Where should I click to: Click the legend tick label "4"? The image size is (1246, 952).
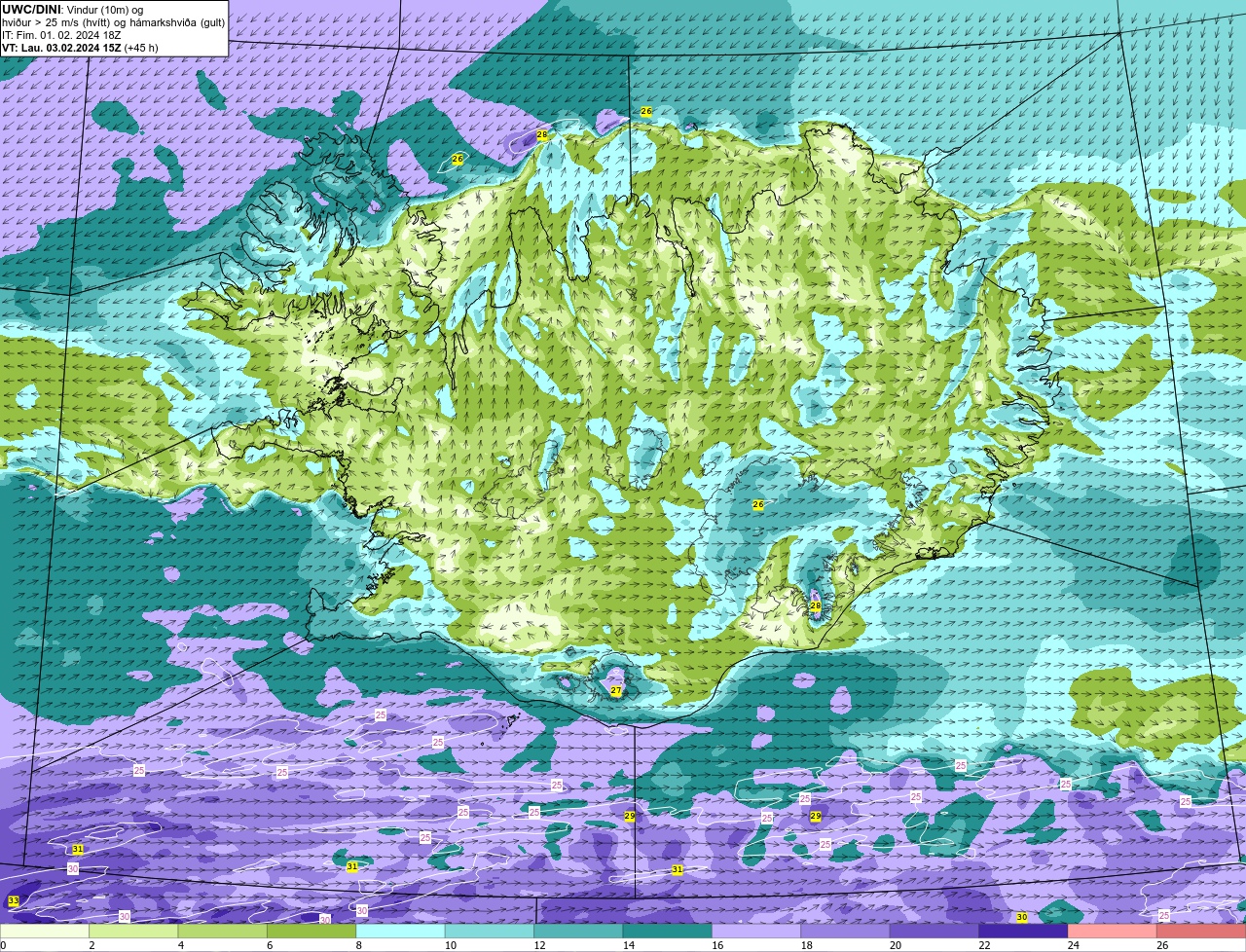tap(180, 945)
